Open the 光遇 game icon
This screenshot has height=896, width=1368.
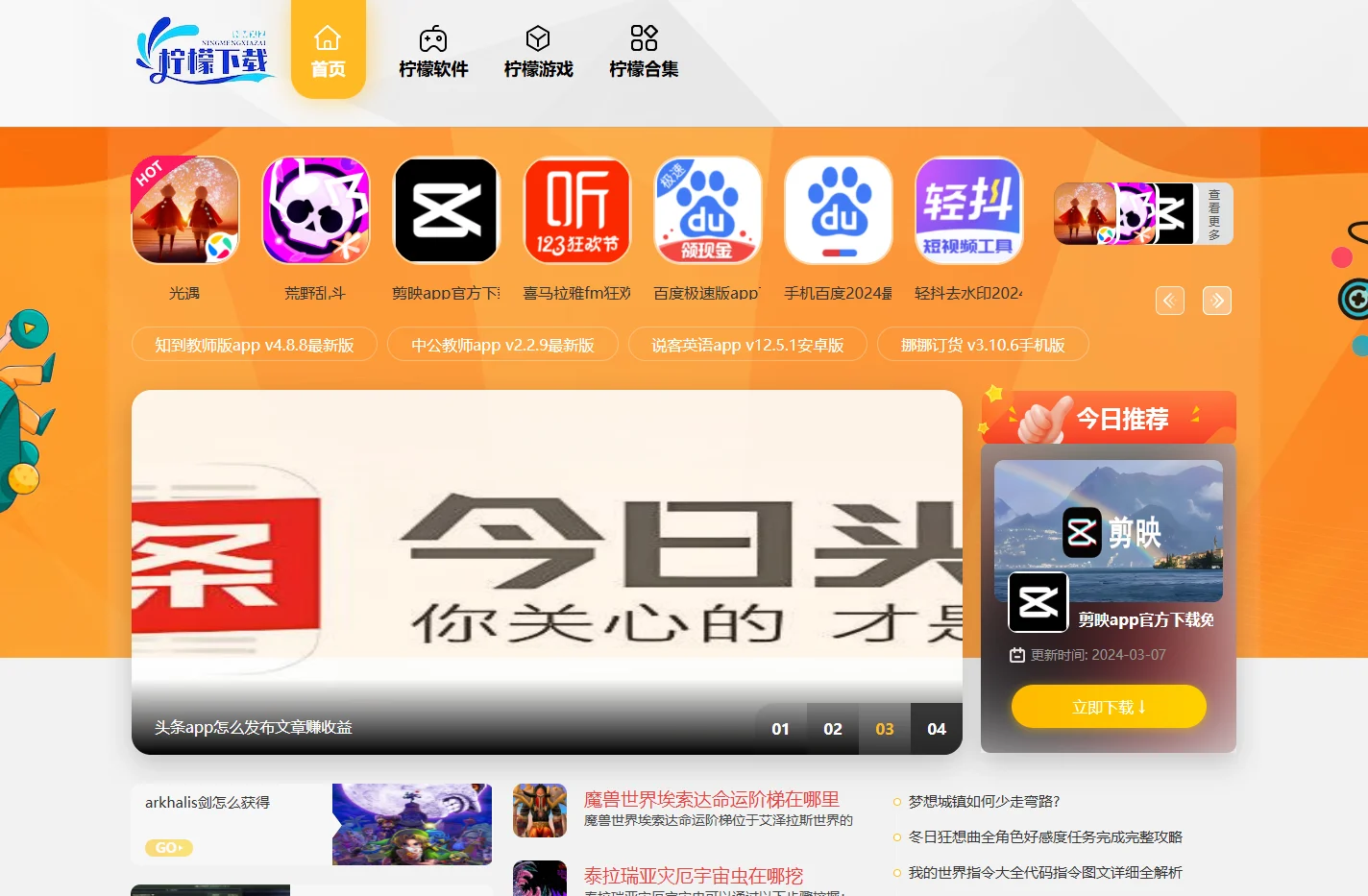(x=185, y=210)
